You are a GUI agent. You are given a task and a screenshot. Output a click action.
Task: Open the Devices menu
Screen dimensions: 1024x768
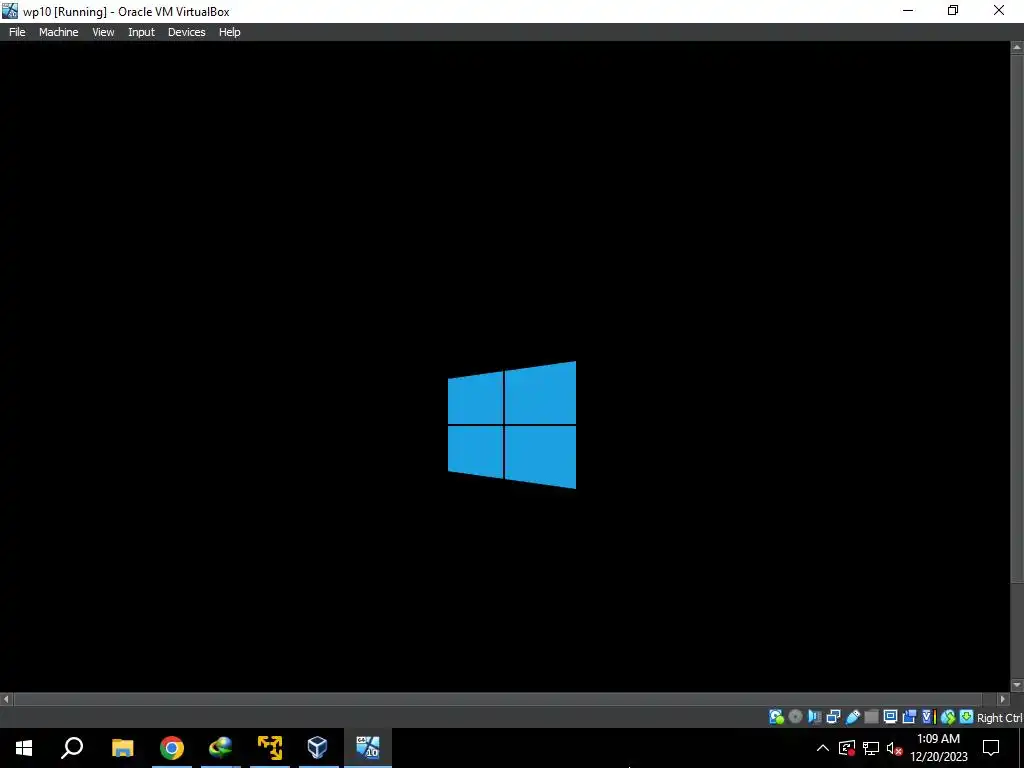[x=186, y=32]
